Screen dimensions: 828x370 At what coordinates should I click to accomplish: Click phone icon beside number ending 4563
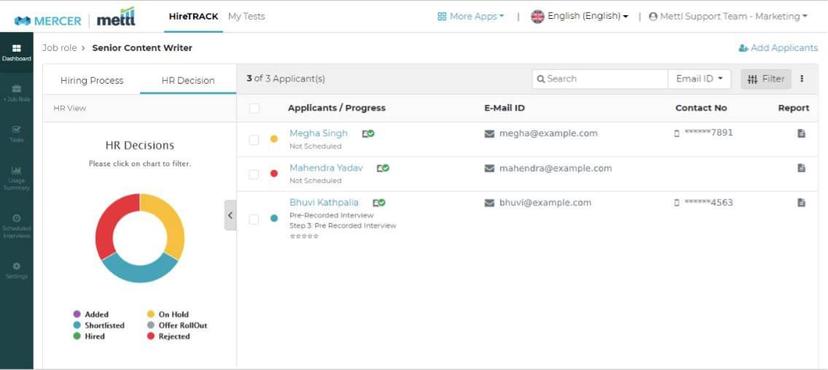[x=676, y=203]
